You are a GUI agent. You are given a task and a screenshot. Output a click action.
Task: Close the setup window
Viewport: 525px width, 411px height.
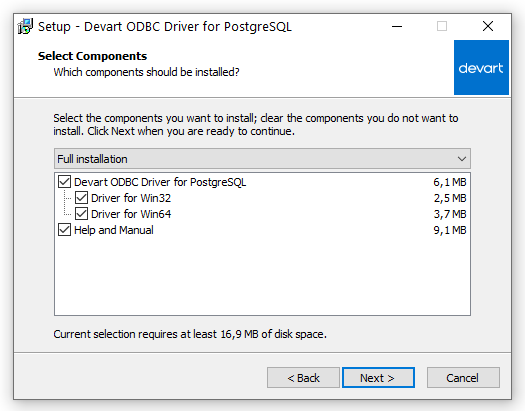point(488,26)
